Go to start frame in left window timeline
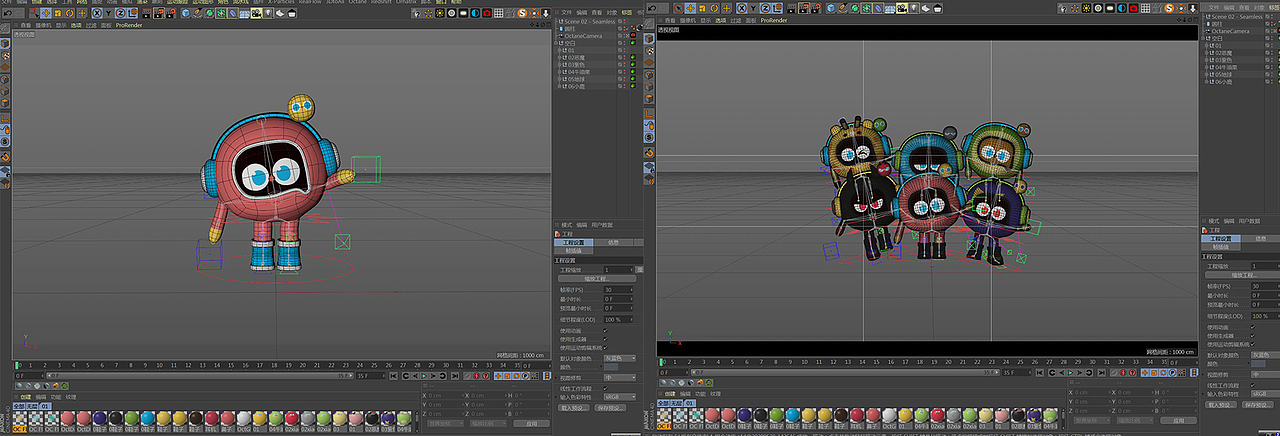 (x=394, y=376)
